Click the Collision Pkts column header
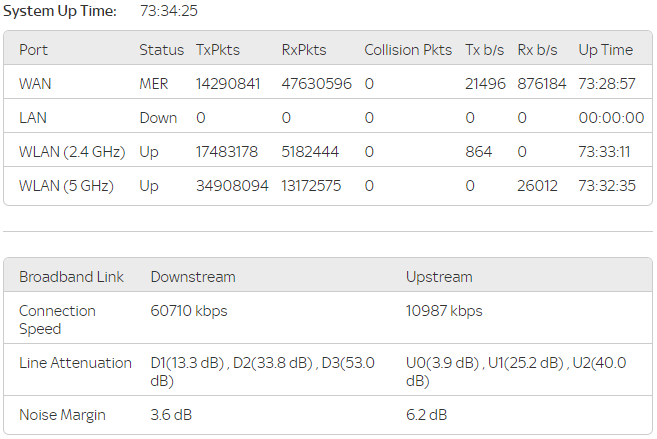Screen dimensions: 657x439 point(408,50)
